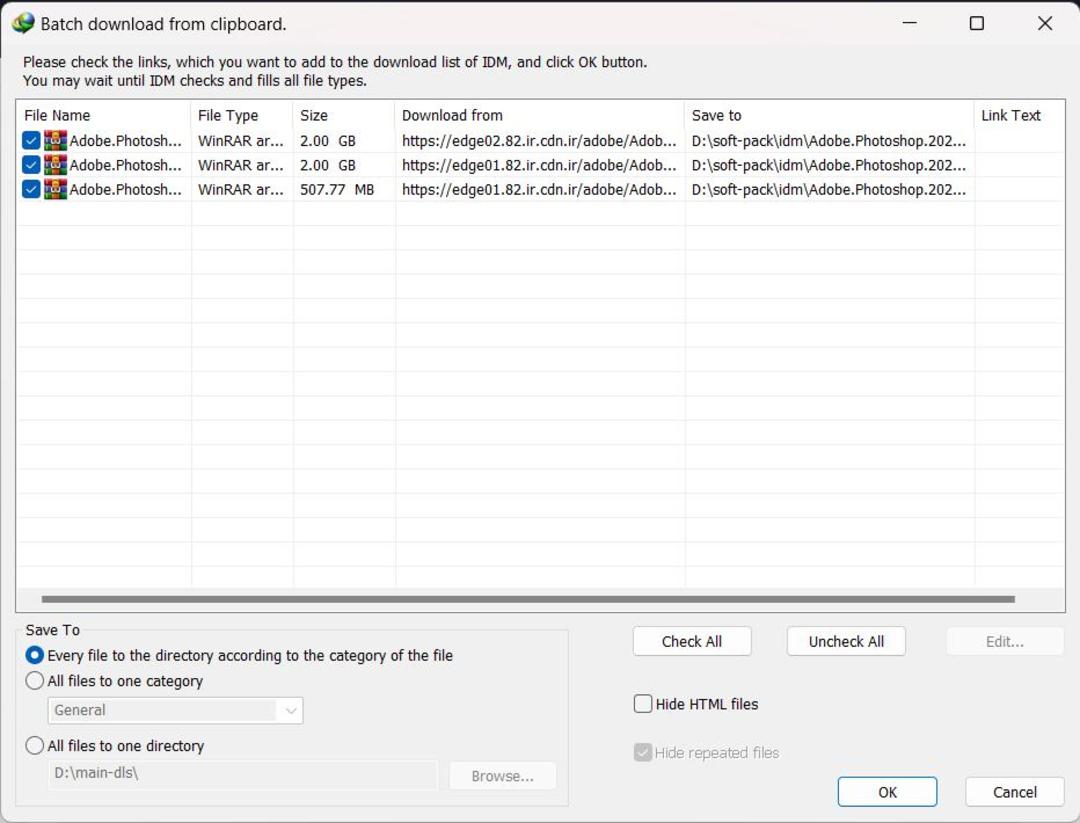Screen dimensions: 1080x823
Task: Click WinRAR icon of the 507.77 MB file
Action: click(55, 189)
